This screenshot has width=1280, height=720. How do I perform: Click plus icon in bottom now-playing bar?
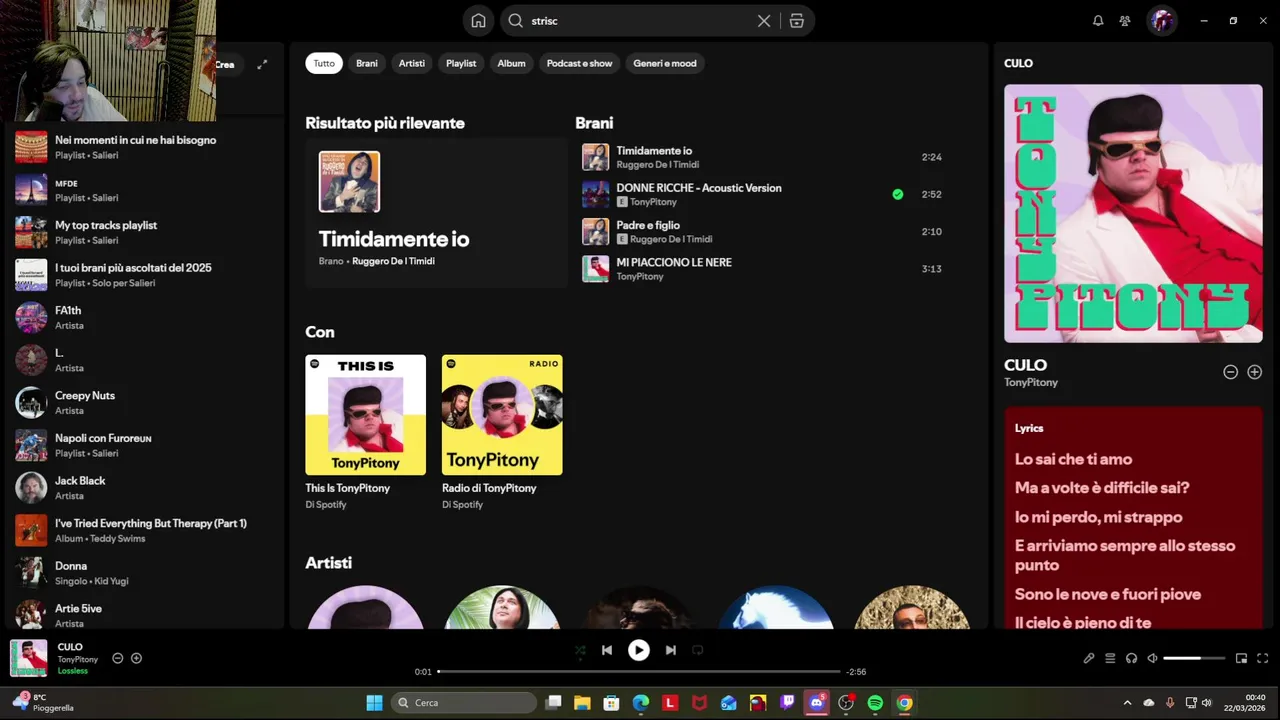136,658
